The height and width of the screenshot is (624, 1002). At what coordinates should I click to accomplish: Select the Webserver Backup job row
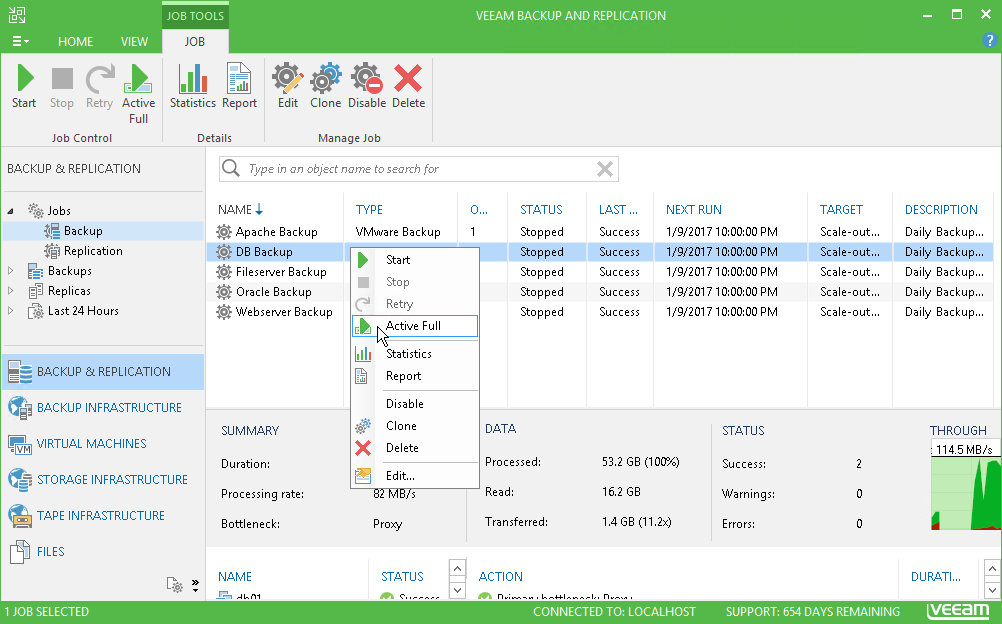[x=599, y=312]
